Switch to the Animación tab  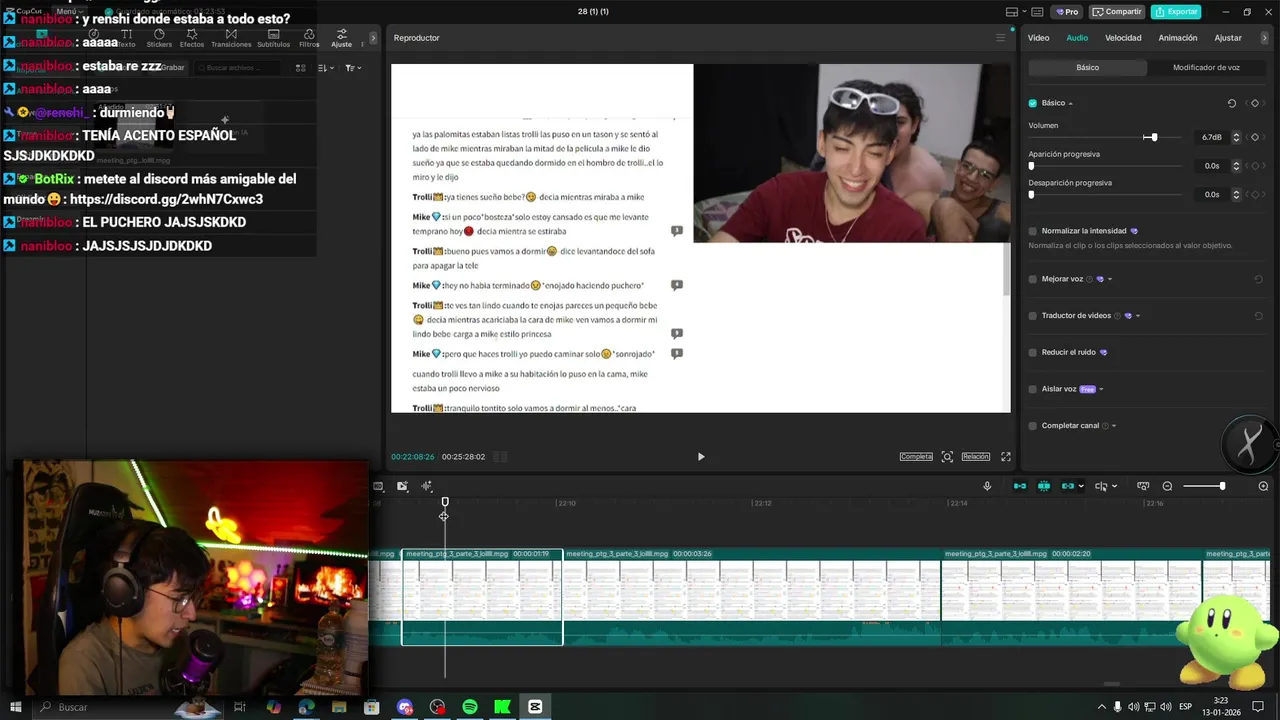pos(1177,38)
